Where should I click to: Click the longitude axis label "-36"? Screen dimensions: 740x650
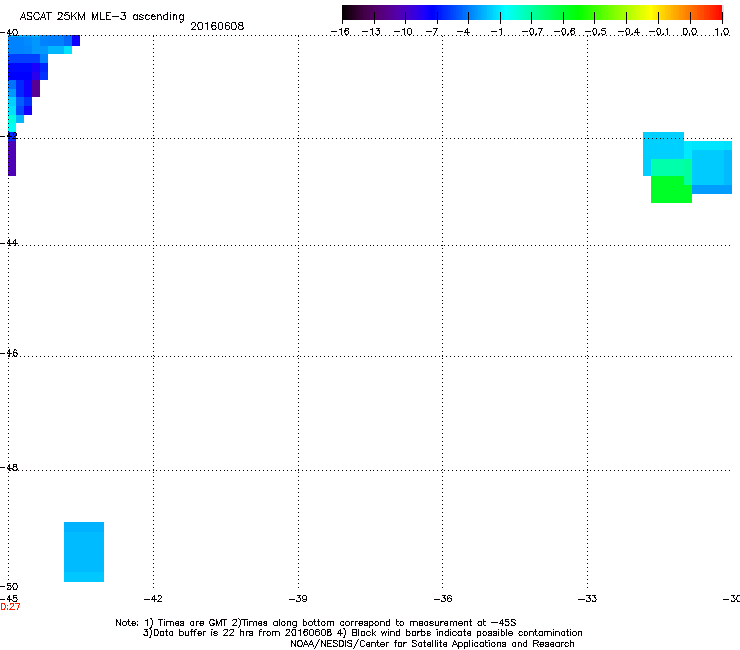click(x=443, y=599)
